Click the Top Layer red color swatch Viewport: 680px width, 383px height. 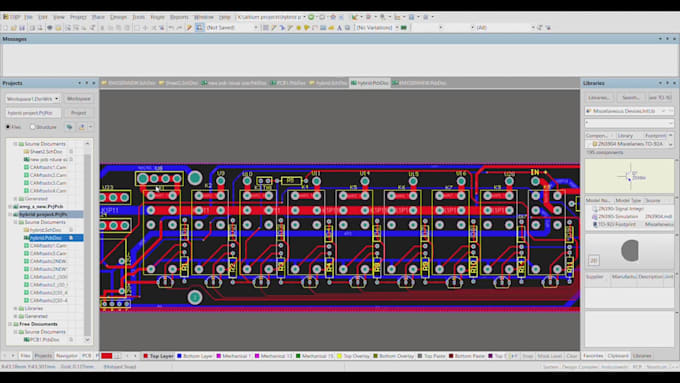tap(146, 356)
